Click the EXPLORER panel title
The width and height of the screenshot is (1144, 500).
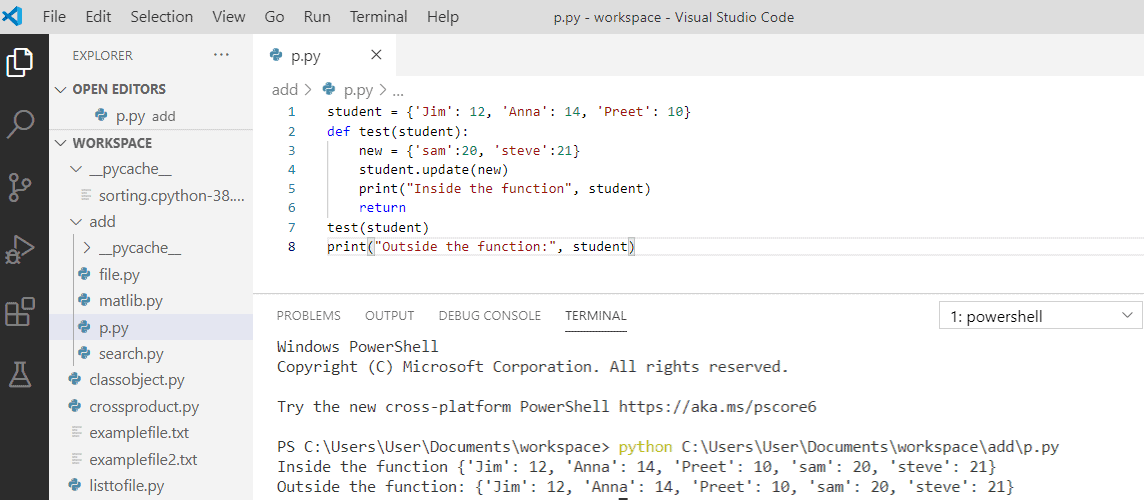102,55
